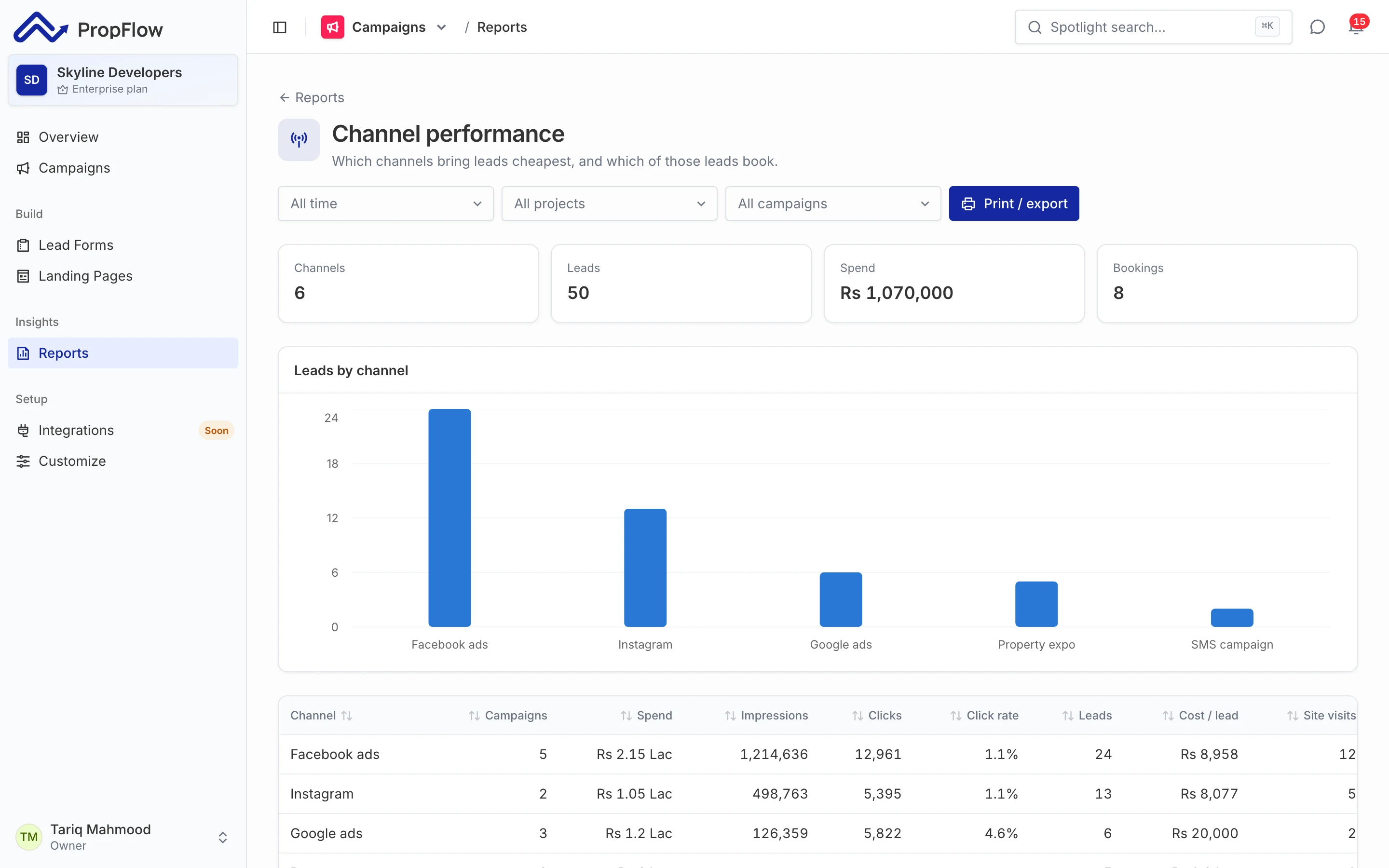
Task: Sort table by Clicks column
Action: (x=876, y=715)
